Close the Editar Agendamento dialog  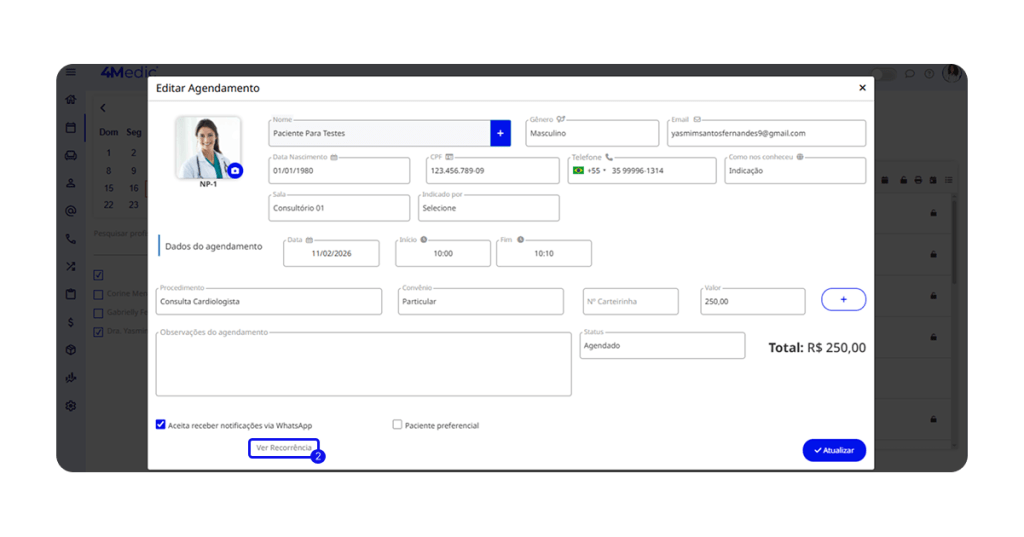862,88
